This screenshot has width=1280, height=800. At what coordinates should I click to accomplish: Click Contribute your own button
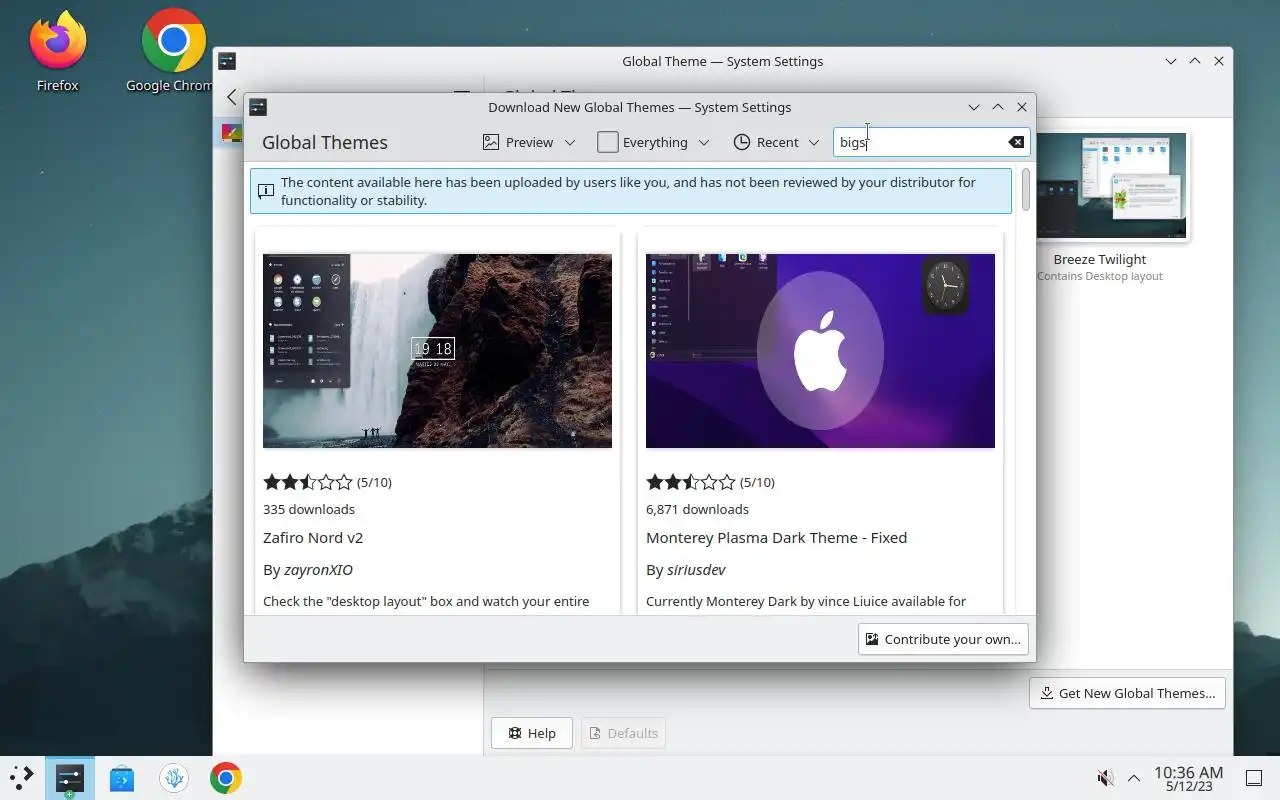click(x=943, y=639)
